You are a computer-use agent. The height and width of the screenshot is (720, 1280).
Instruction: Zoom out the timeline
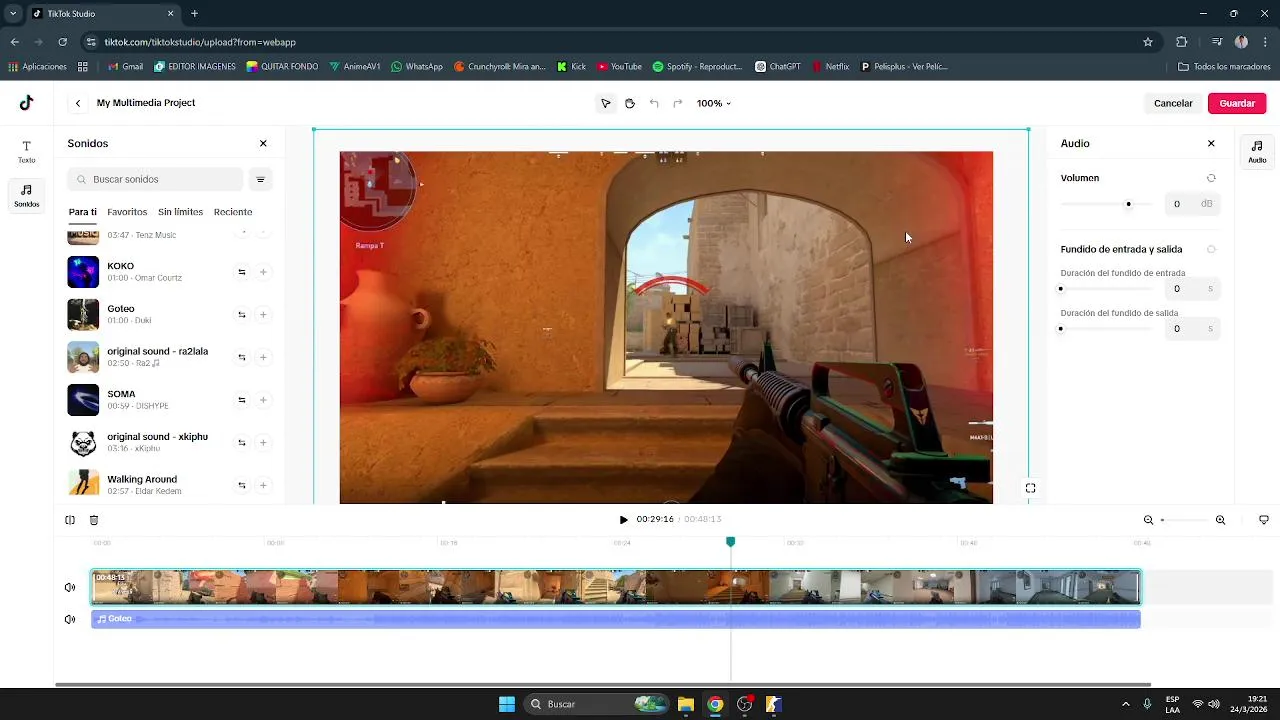1148,520
